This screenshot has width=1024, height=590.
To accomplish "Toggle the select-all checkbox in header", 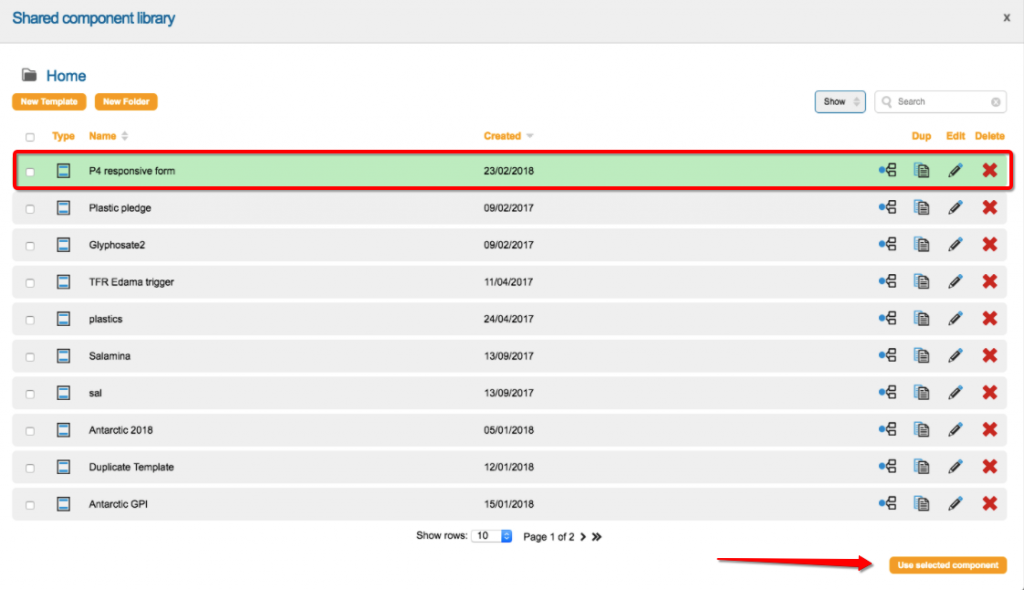I will pyautogui.click(x=30, y=137).
